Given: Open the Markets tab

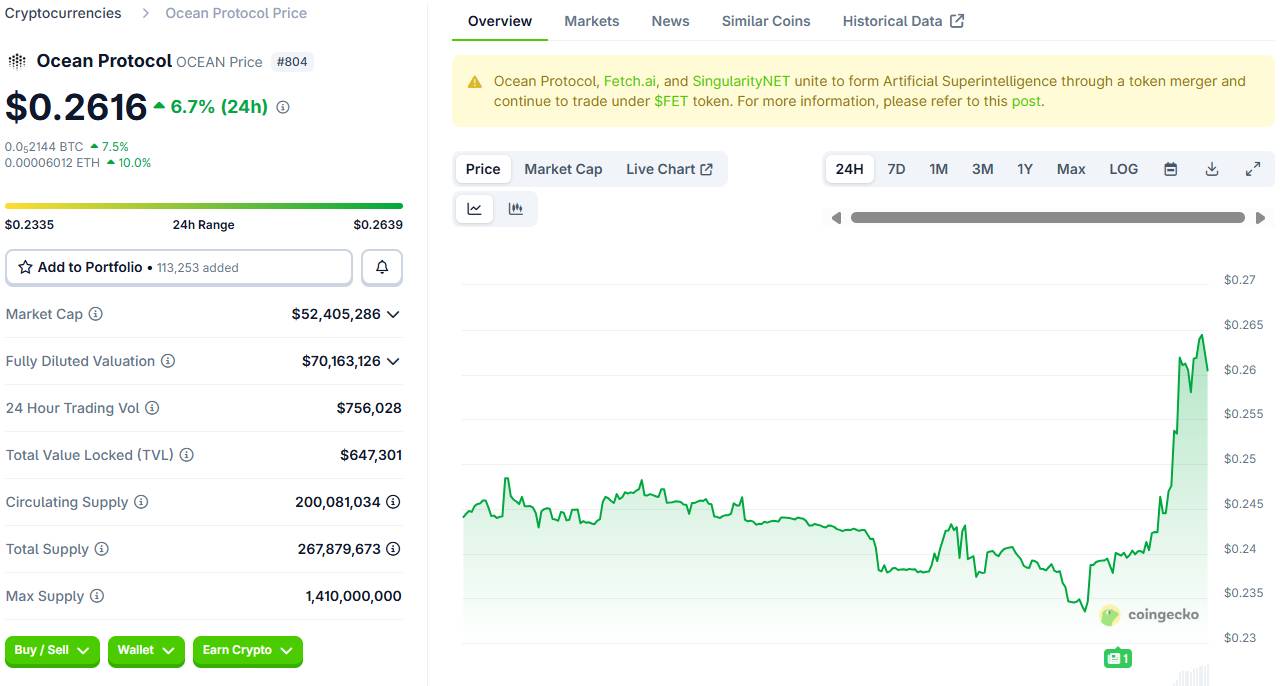Looking at the screenshot, I should click(x=591, y=21).
